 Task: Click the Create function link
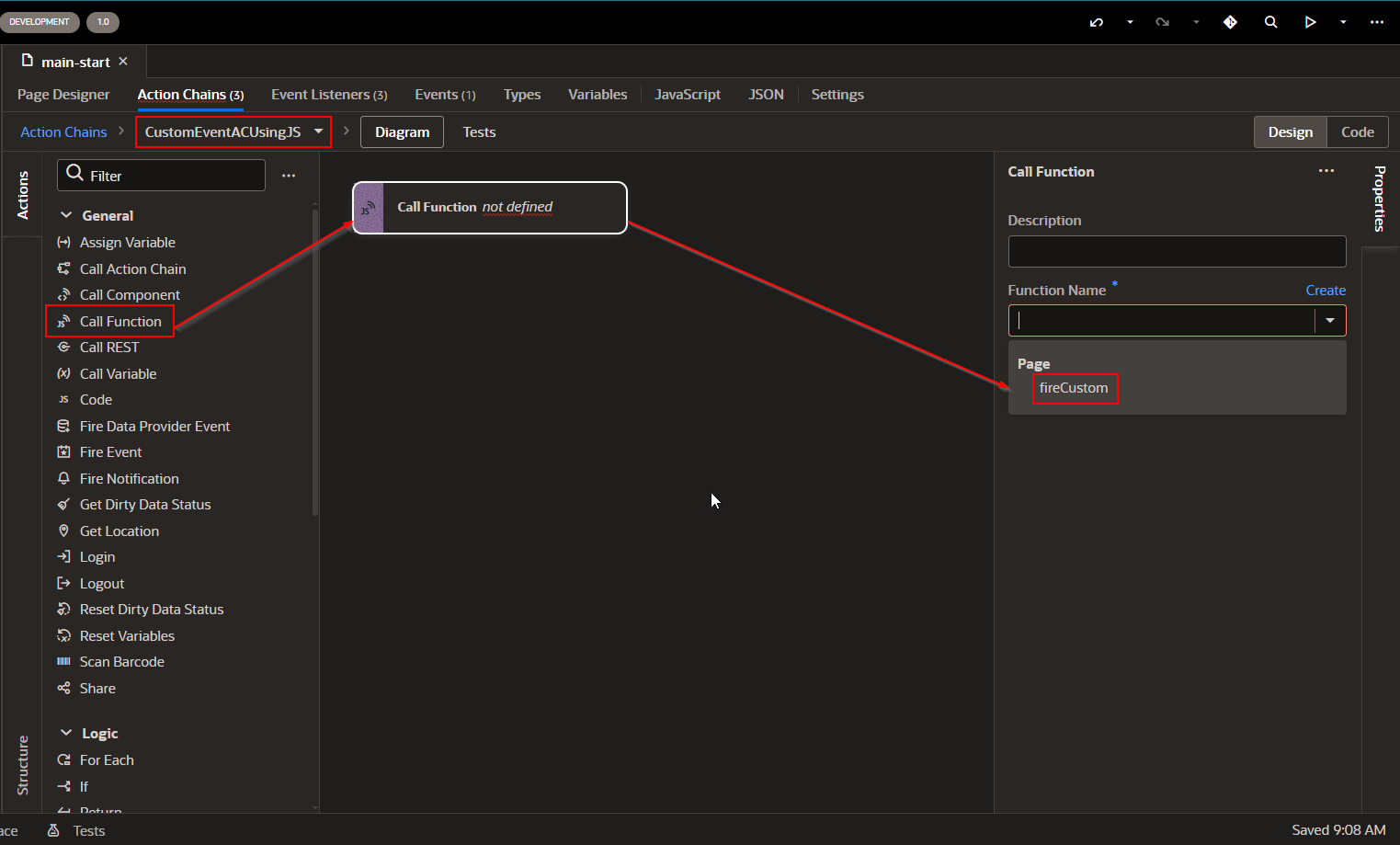point(1326,291)
